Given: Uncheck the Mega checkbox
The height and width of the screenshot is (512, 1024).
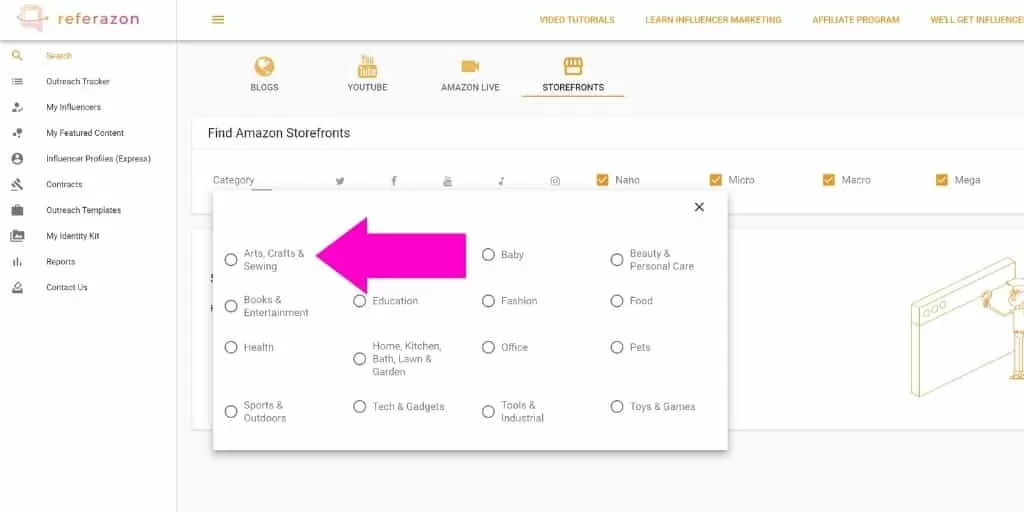Looking at the screenshot, I should [942, 180].
